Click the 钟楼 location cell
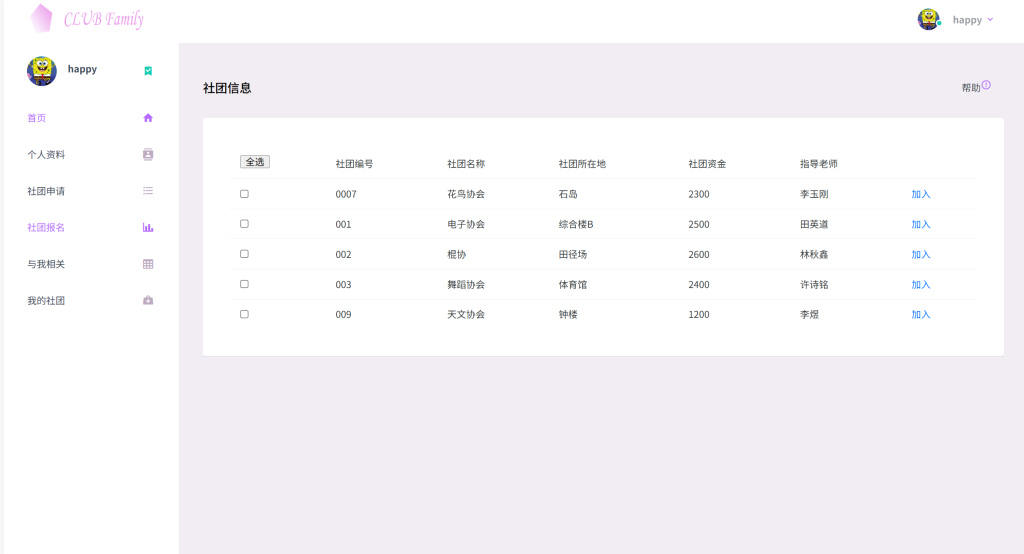This screenshot has height=554, width=1024. 568,314
